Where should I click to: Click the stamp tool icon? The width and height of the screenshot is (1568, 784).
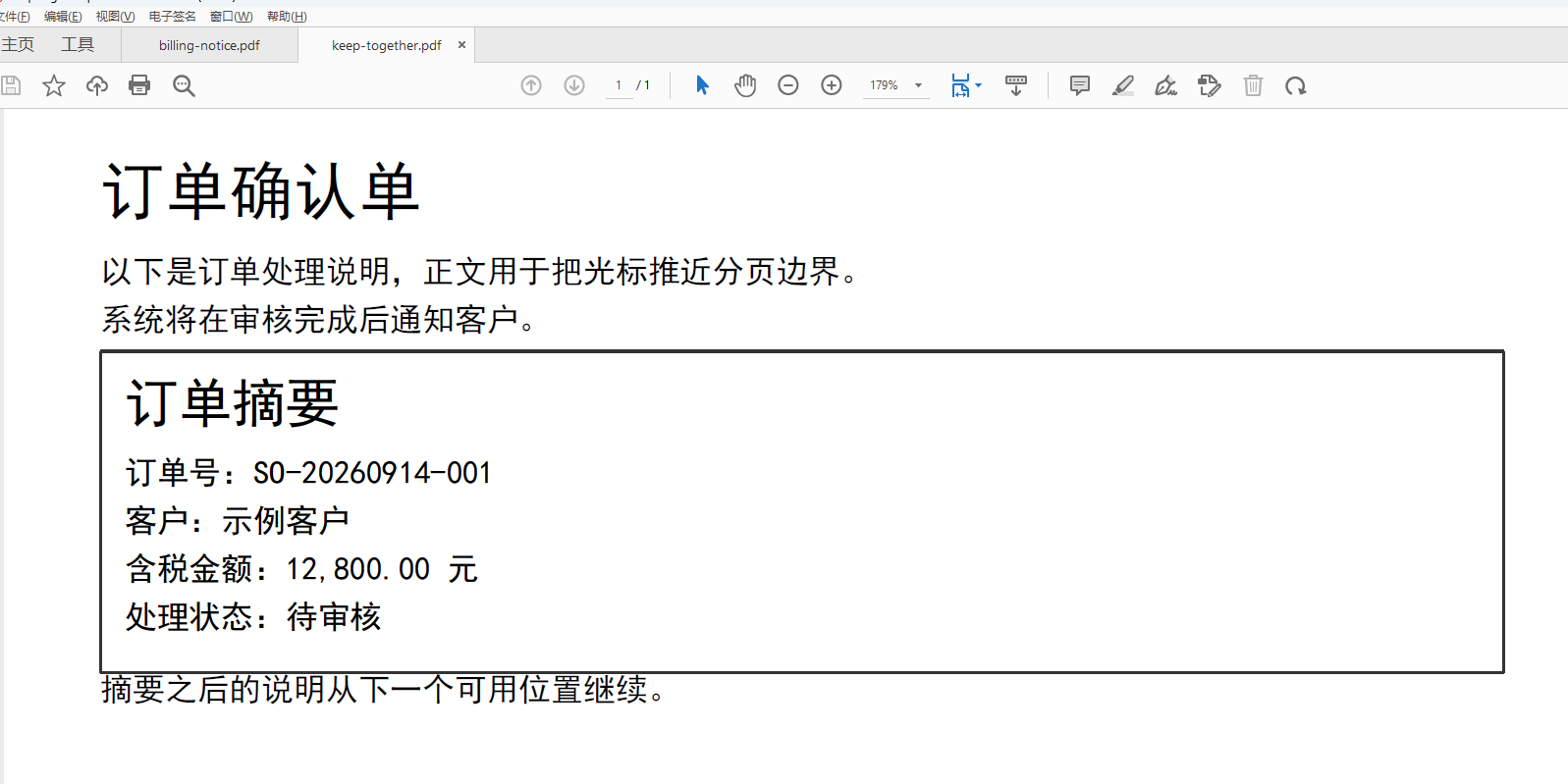click(1210, 85)
